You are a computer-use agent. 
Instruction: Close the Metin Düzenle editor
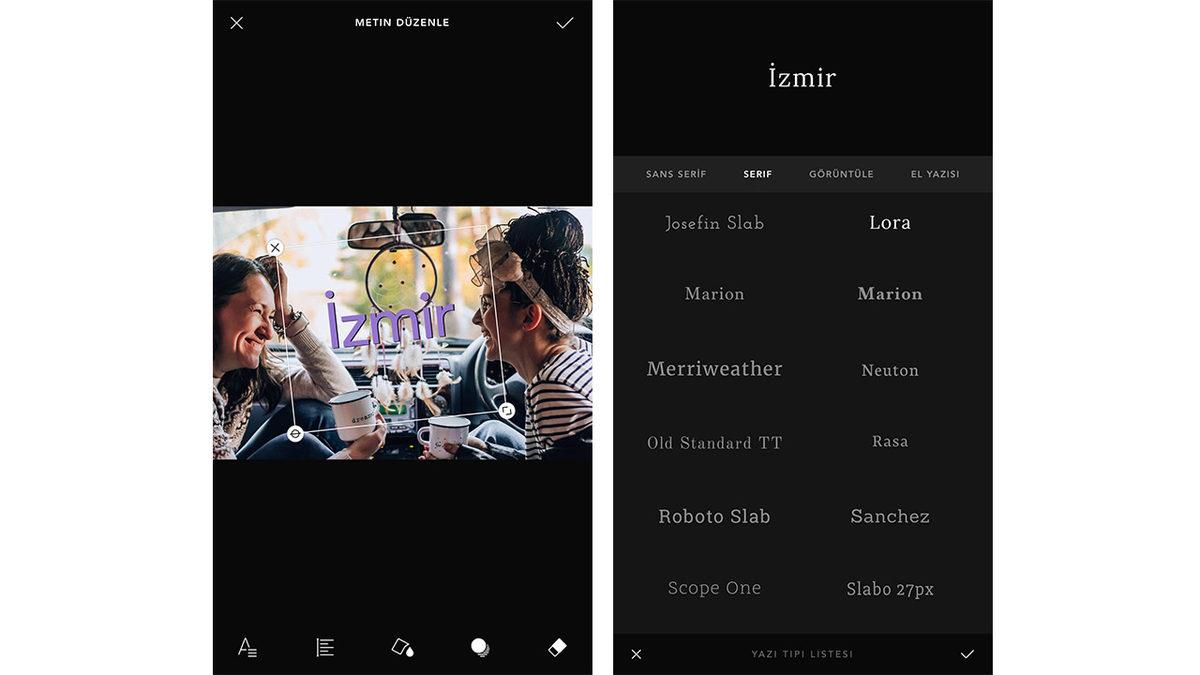coord(236,22)
